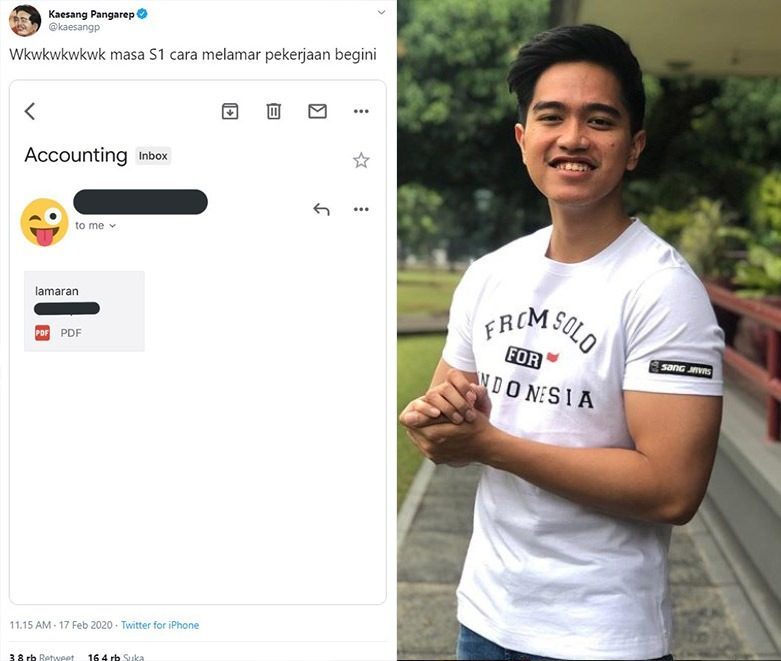Delete the email with the trash icon
Screen dimensions: 781x661
click(274, 111)
